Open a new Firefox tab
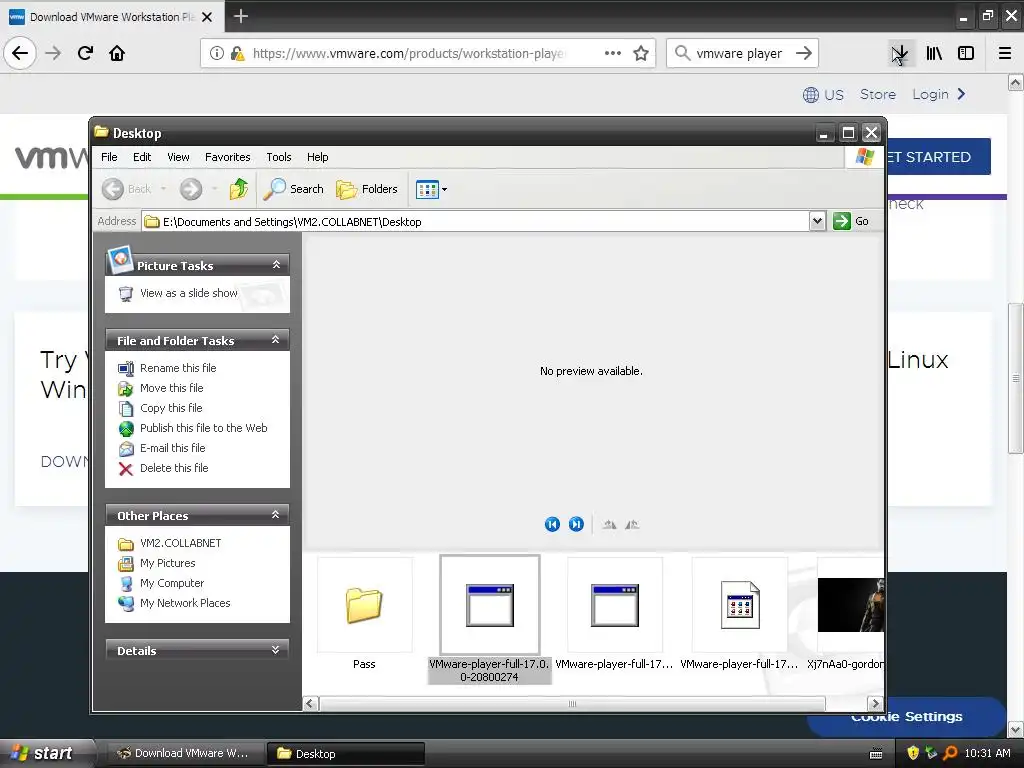The image size is (1024, 768). click(240, 16)
